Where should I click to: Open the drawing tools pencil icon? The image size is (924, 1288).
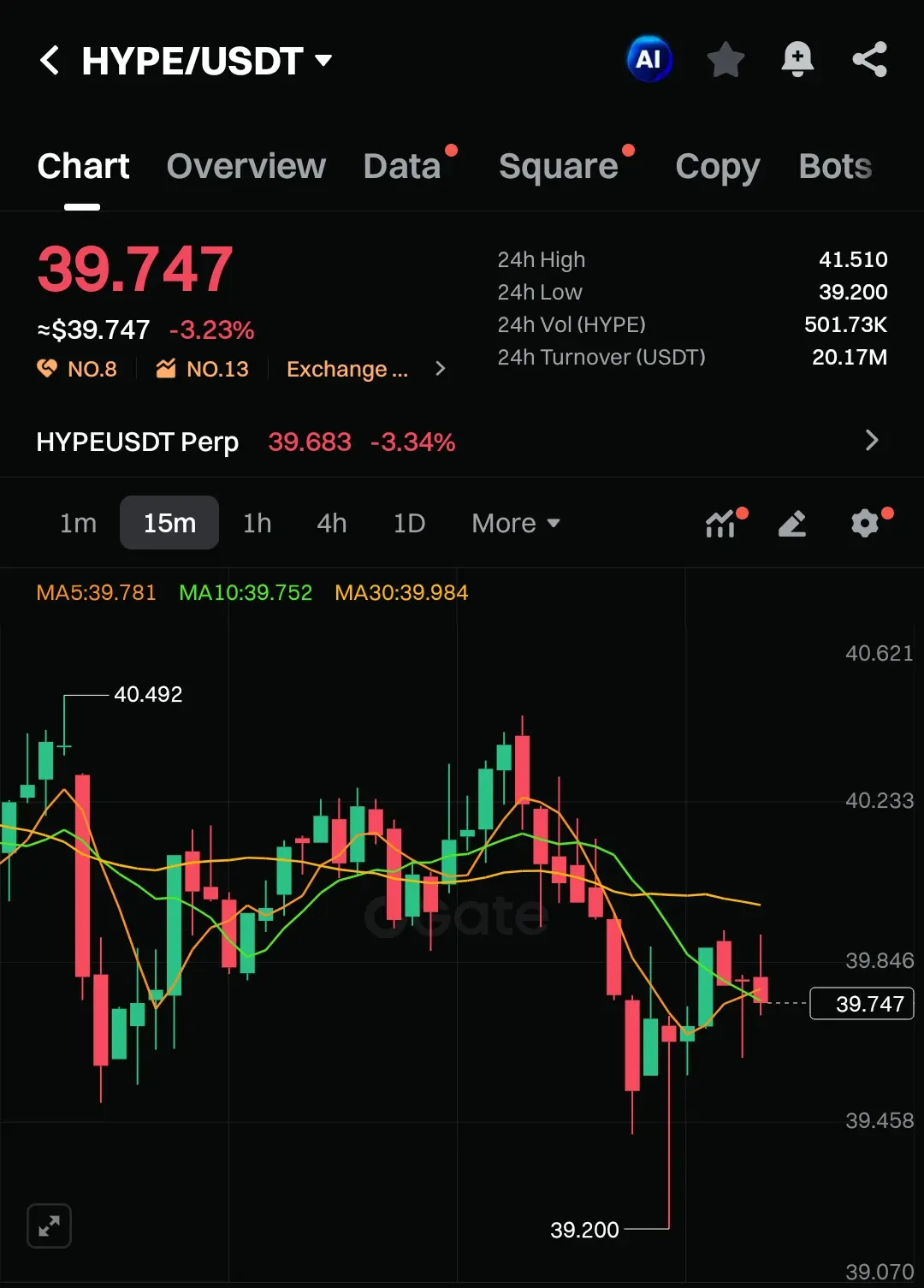point(792,523)
